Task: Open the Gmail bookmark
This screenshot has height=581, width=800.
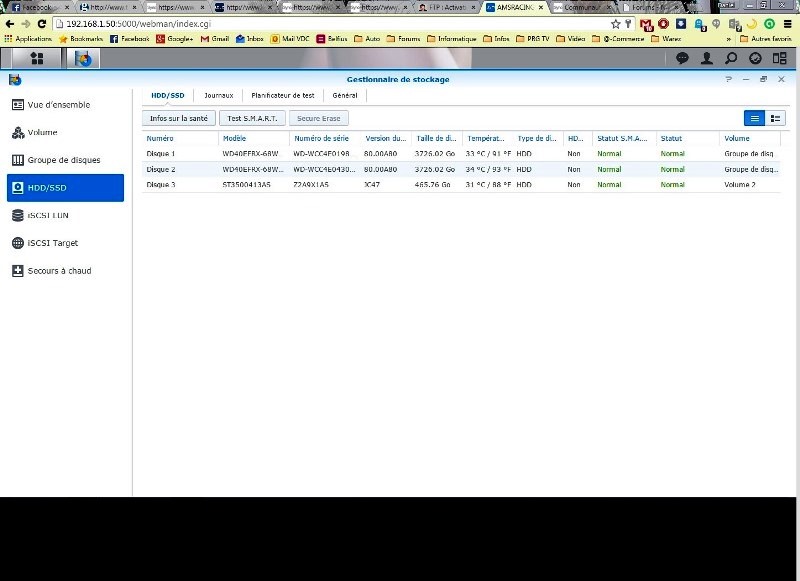Action: click(214, 39)
